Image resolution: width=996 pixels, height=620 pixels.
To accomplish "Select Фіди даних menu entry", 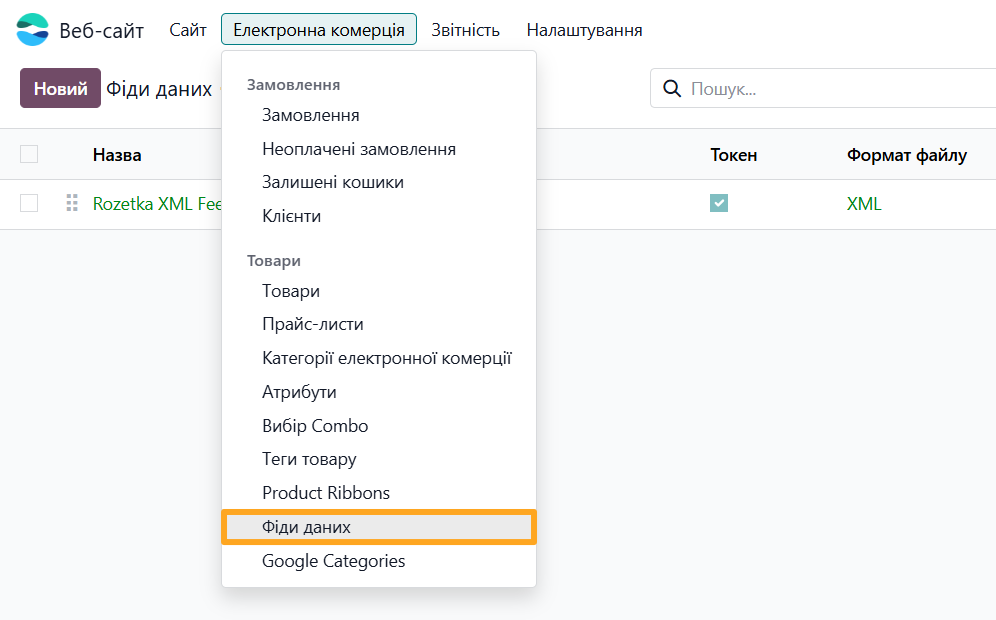I will tap(379, 527).
